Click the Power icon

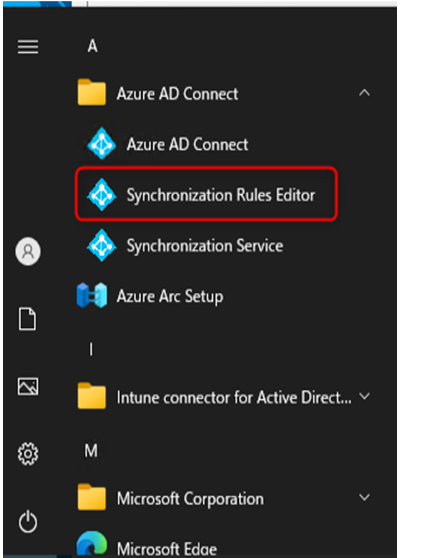click(x=28, y=522)
